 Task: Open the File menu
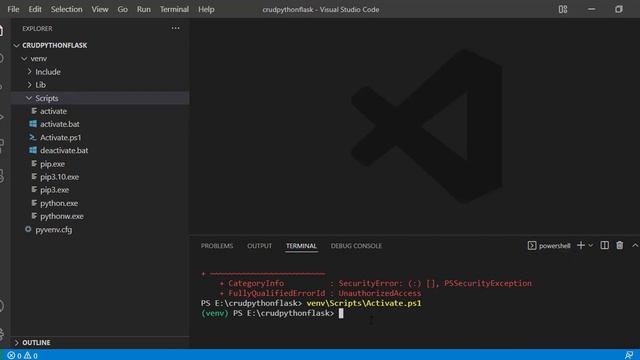click(13, 9)
